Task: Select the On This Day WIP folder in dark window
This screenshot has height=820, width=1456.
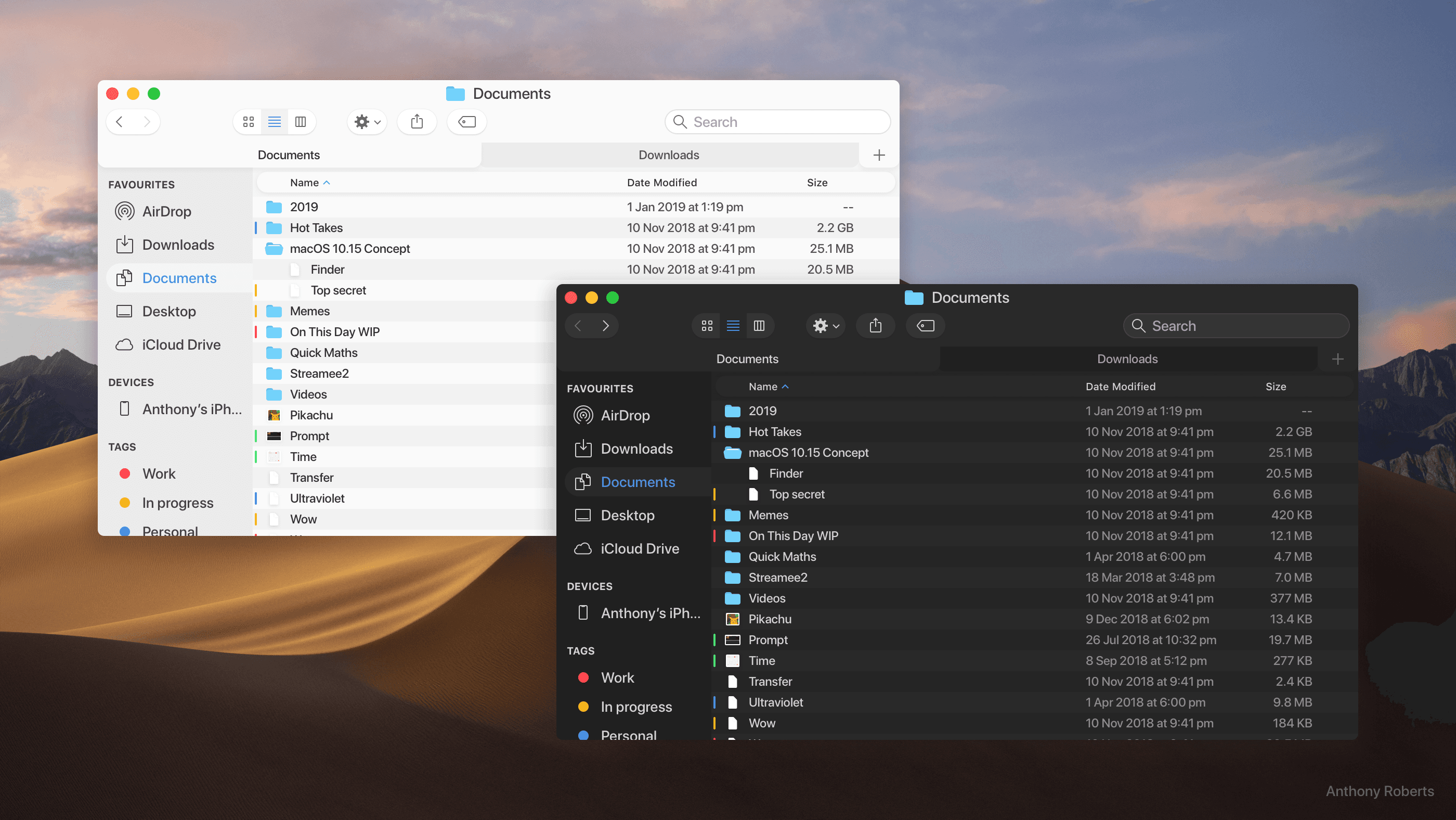Action: (1034, 536)
